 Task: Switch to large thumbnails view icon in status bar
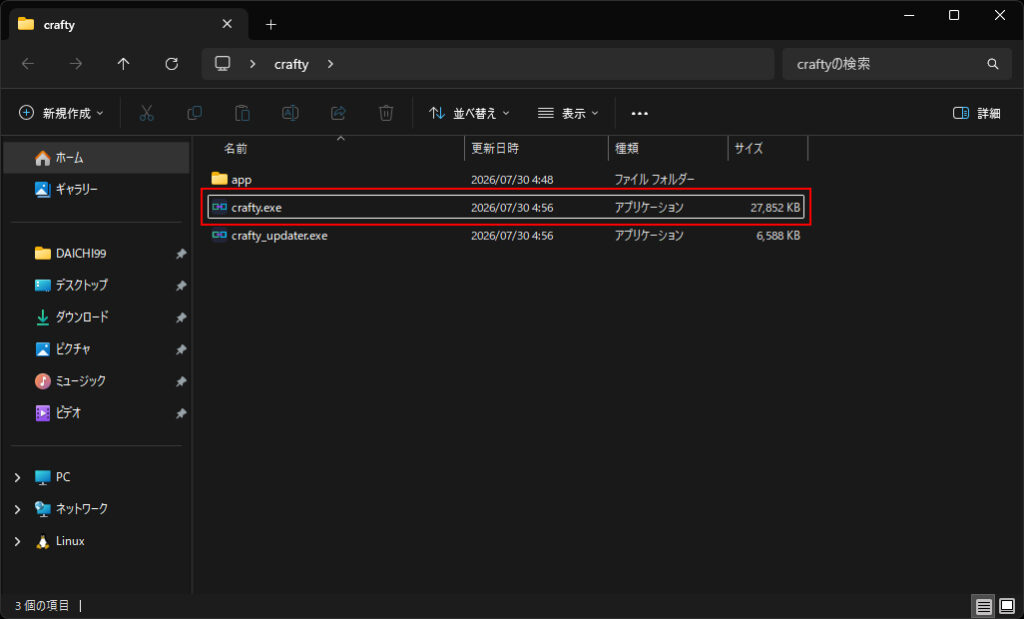[1007, 607]
